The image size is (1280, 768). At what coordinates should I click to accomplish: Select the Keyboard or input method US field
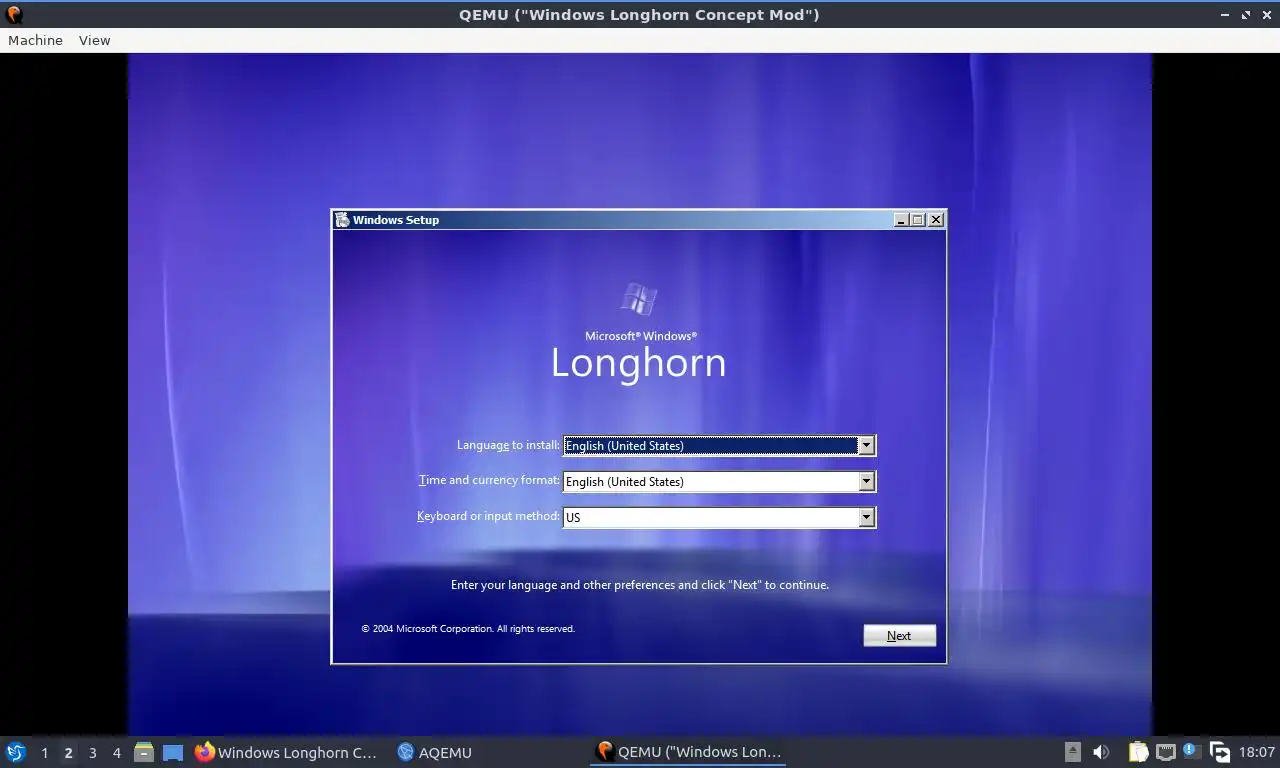click(x=719, y=517)
